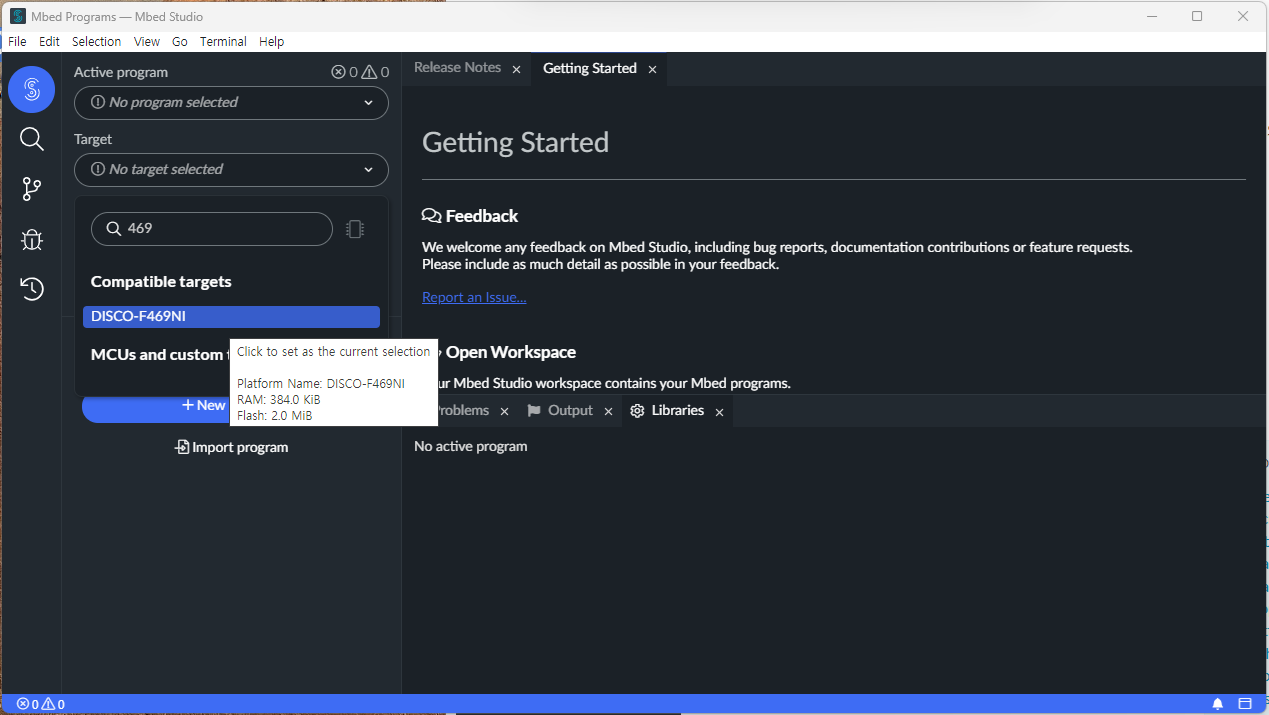Minimize the Mbed Studio window
This screenshot has width=1269, height=715.
[x=1152, y=16]
